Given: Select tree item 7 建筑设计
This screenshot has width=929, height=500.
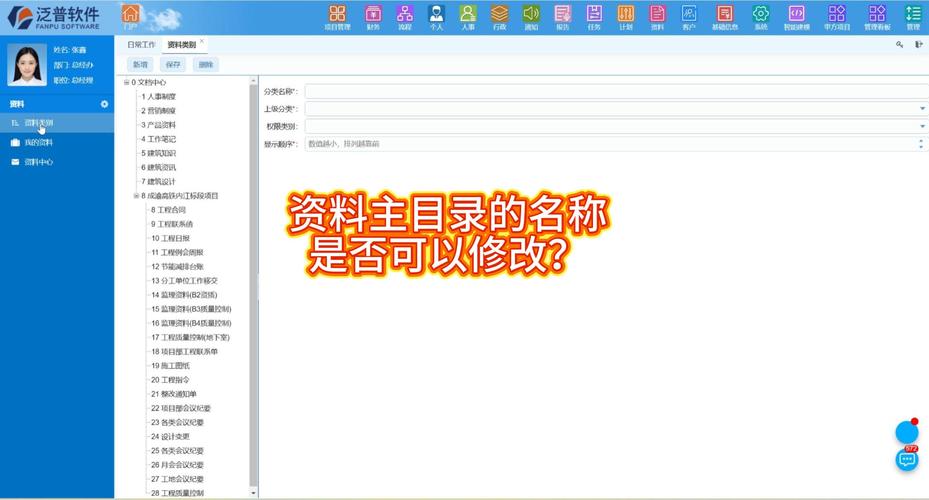Looking at the screenshot, I should 158,182.
